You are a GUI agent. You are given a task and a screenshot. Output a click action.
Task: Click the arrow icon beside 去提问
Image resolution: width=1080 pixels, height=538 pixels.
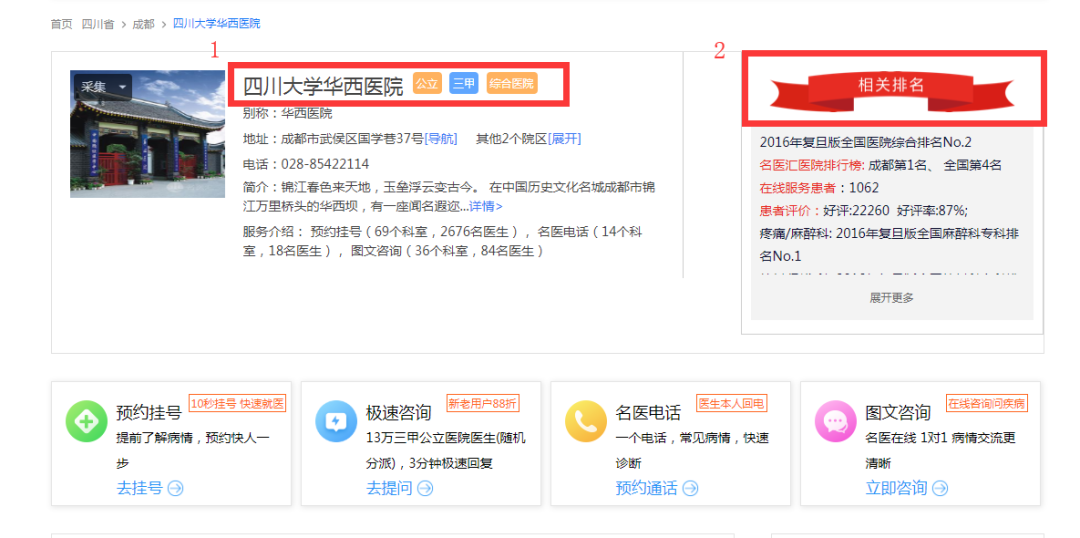pos(426,488)
